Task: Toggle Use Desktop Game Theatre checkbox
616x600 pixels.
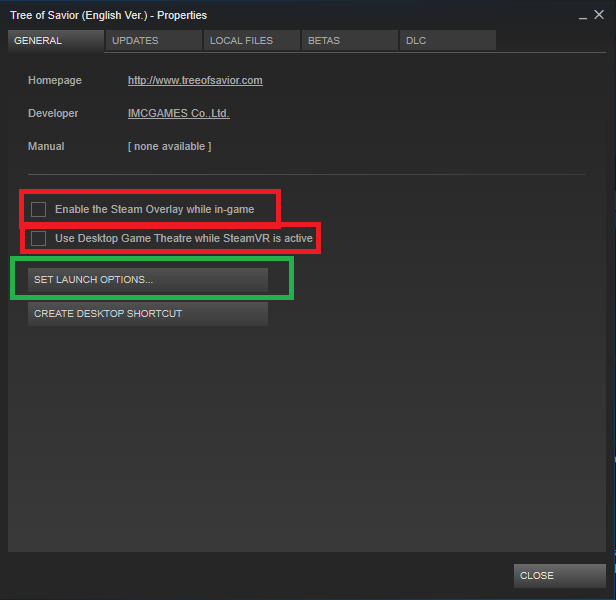Action: [39, 239]
